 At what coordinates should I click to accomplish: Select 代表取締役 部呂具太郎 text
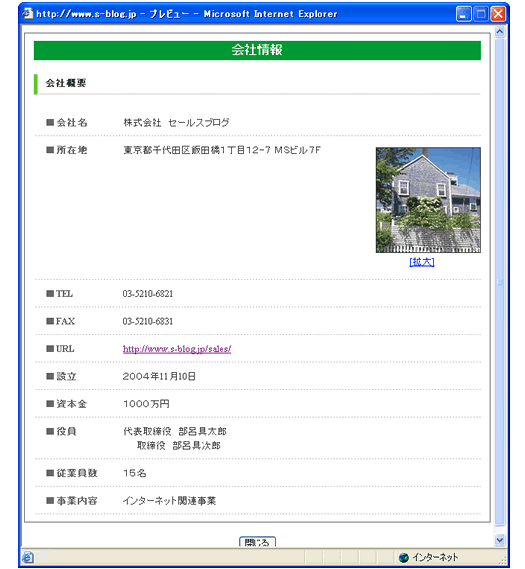(175, 432)
